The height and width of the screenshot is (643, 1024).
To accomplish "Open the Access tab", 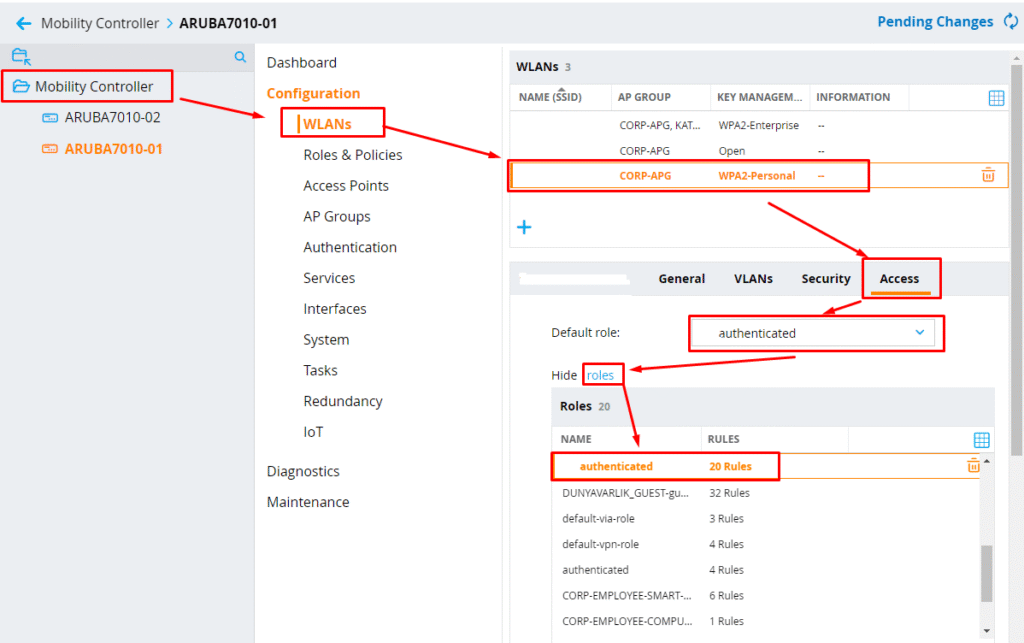I will 899,279.
